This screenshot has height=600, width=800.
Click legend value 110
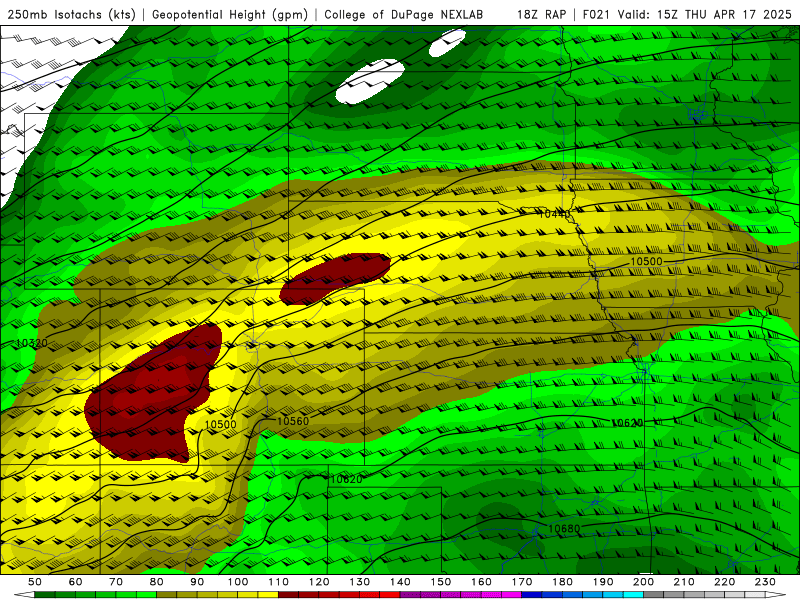click(279, 582)
